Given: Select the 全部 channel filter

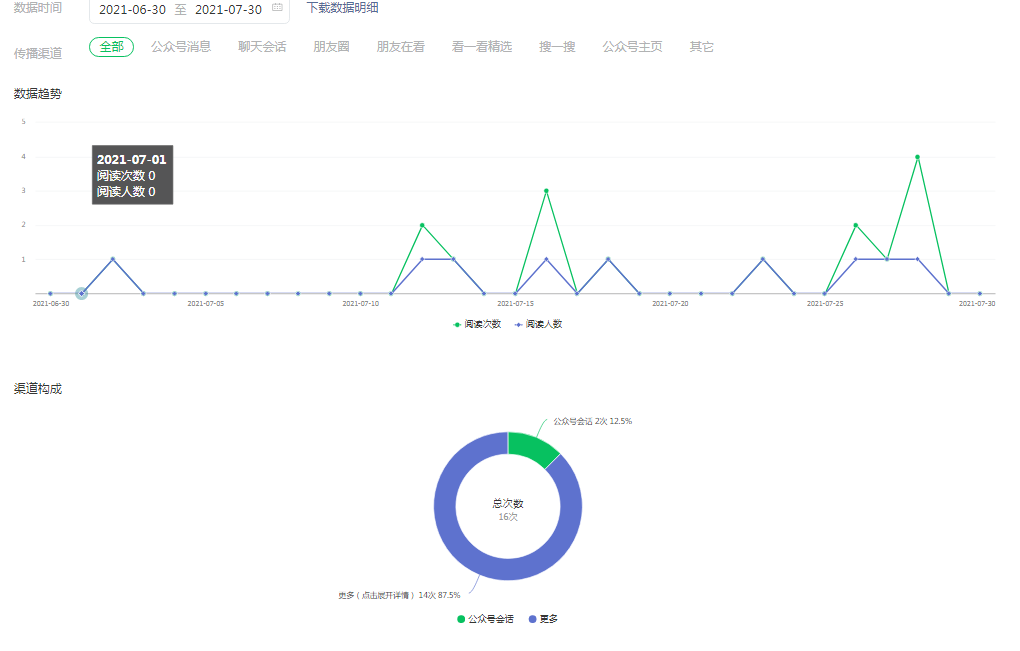Looking at the screenshot, I should [x=111, y=47].
